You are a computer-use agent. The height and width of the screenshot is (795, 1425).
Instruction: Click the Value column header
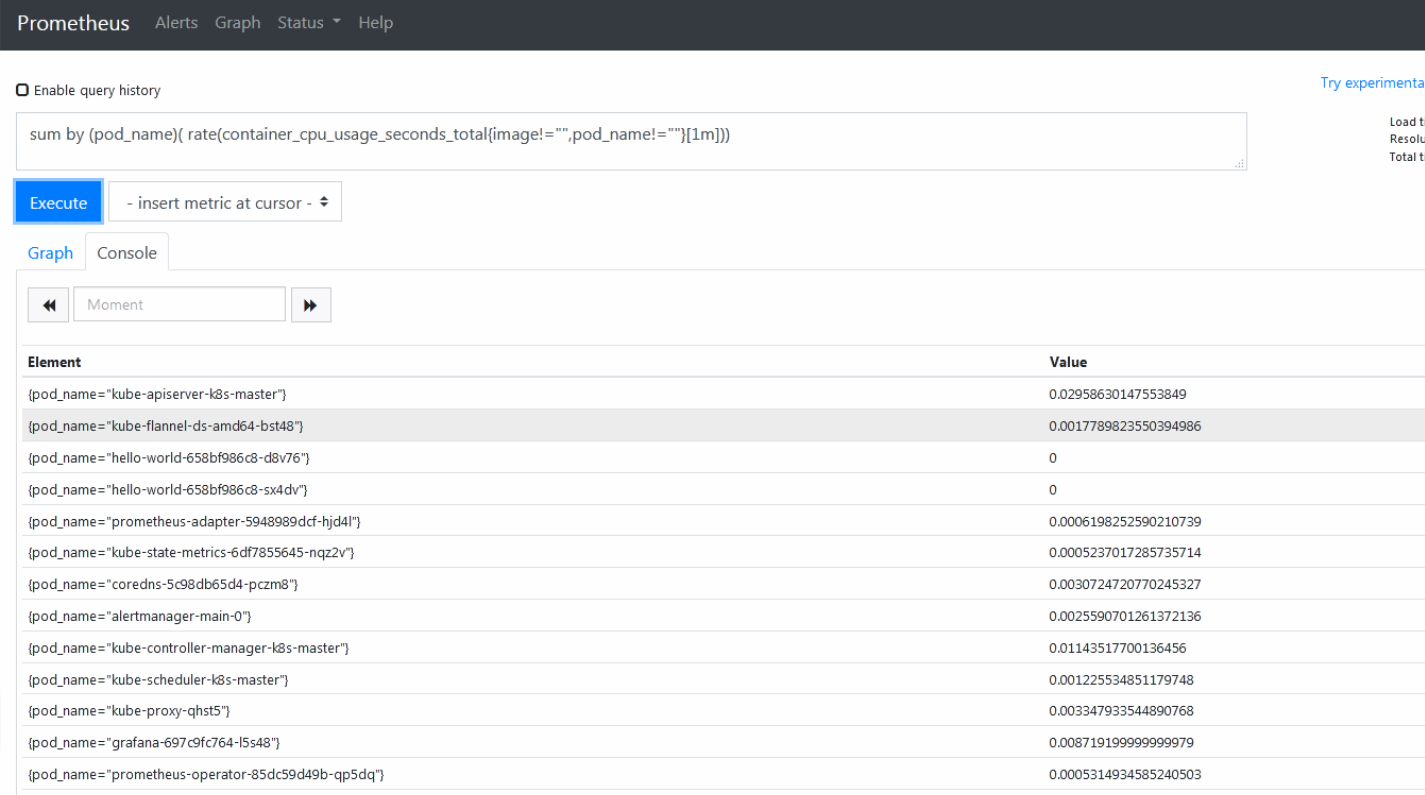[x=1067, y=361]
